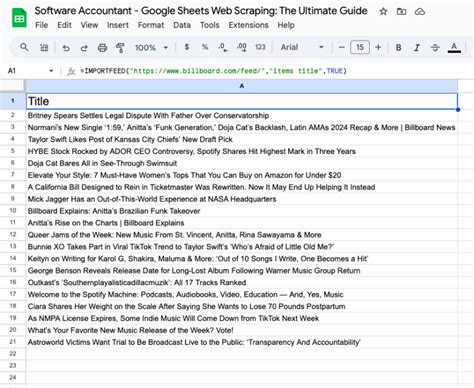Open the Tools menu

(210, 25)
